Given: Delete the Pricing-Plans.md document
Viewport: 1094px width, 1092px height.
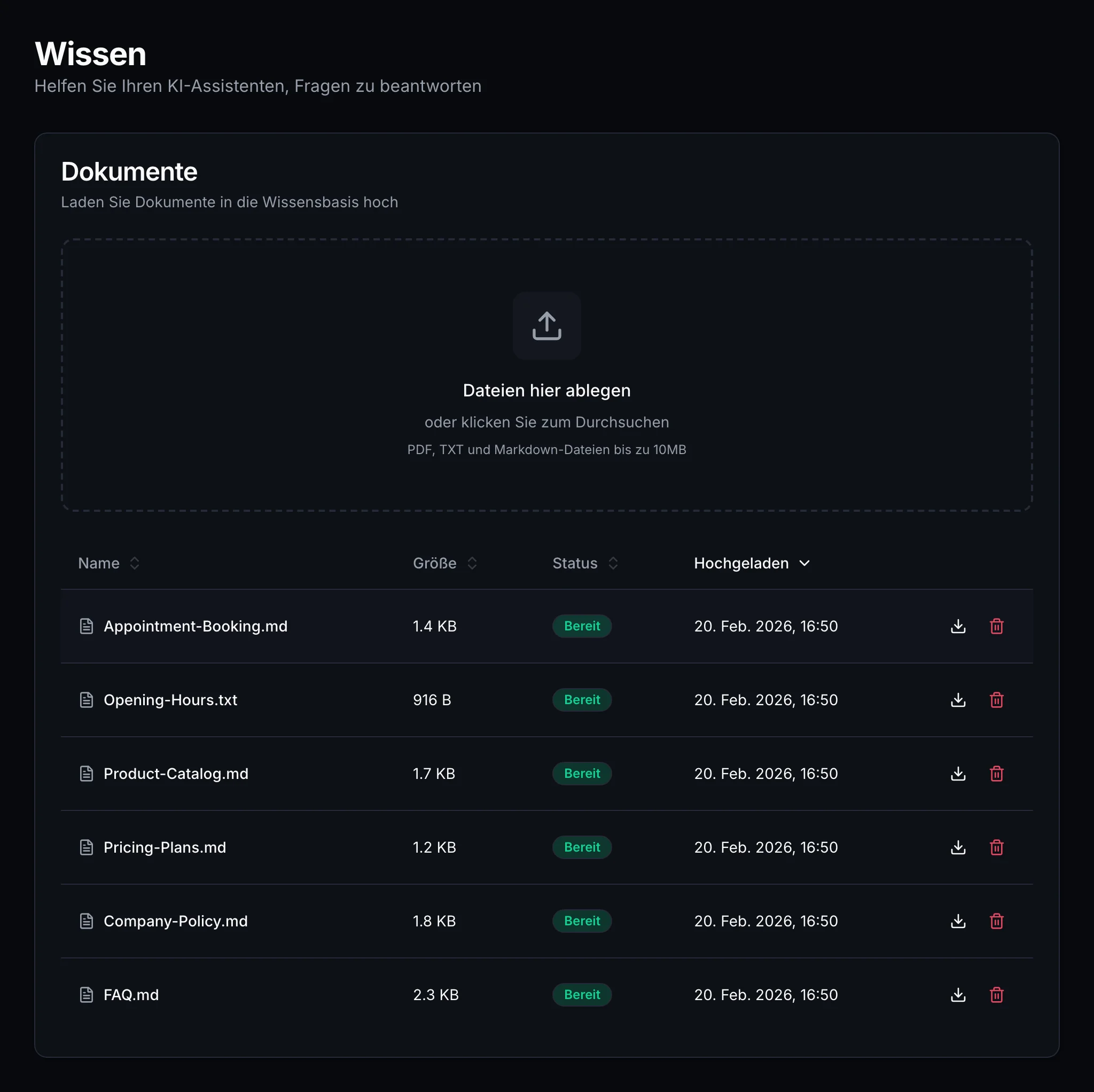Looking at the screenshot, I should click(997, 847).
